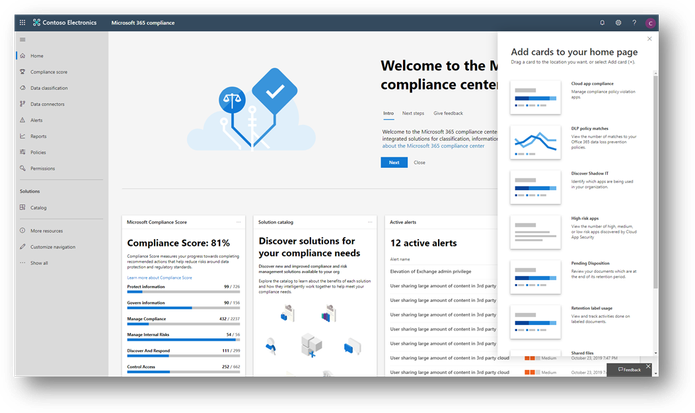This screenshot has width=695, height=413.
Task: Close the Add cards panel
Action: pyautogui.click(x=649, y=39)
